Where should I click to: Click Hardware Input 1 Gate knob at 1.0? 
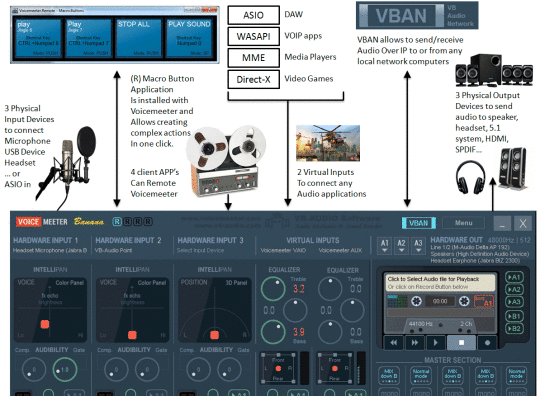pyautogui.click(x=65, y=369)
